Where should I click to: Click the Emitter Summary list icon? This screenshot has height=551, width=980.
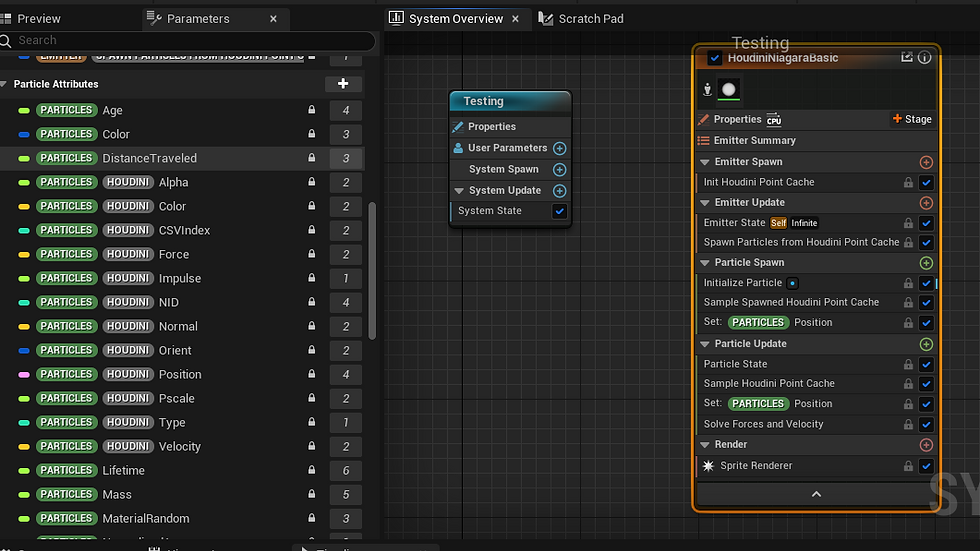pyautogui.click(x=704, y=141)
